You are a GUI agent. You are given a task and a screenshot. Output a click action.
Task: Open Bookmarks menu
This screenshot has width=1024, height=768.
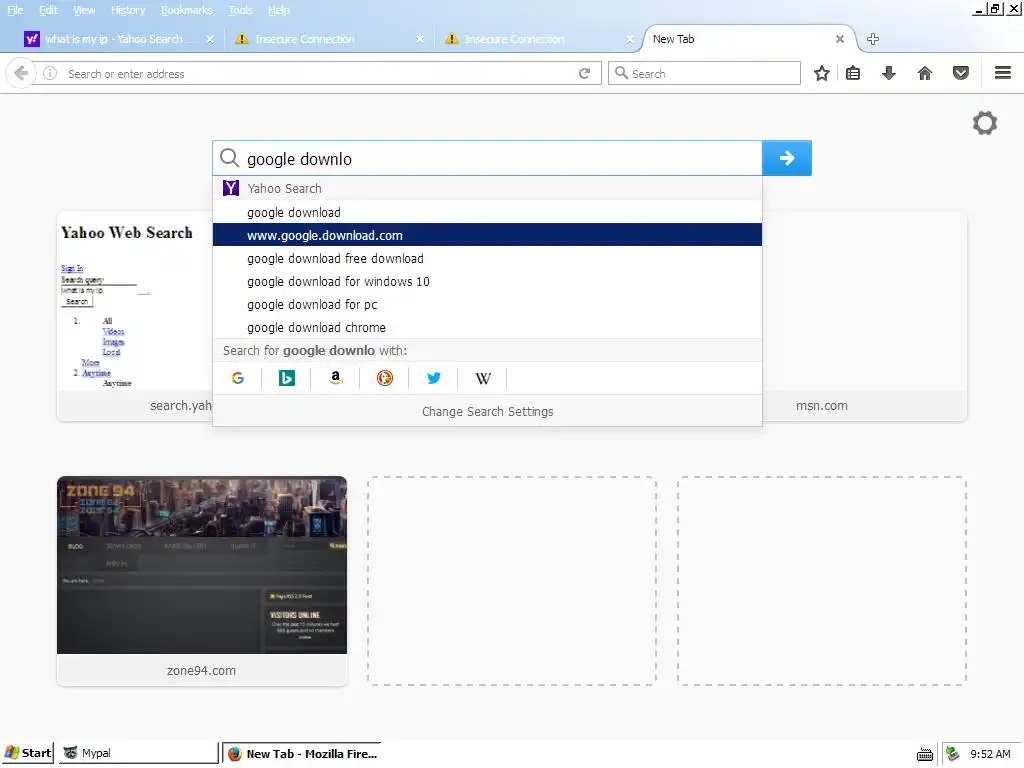(187, 10)
